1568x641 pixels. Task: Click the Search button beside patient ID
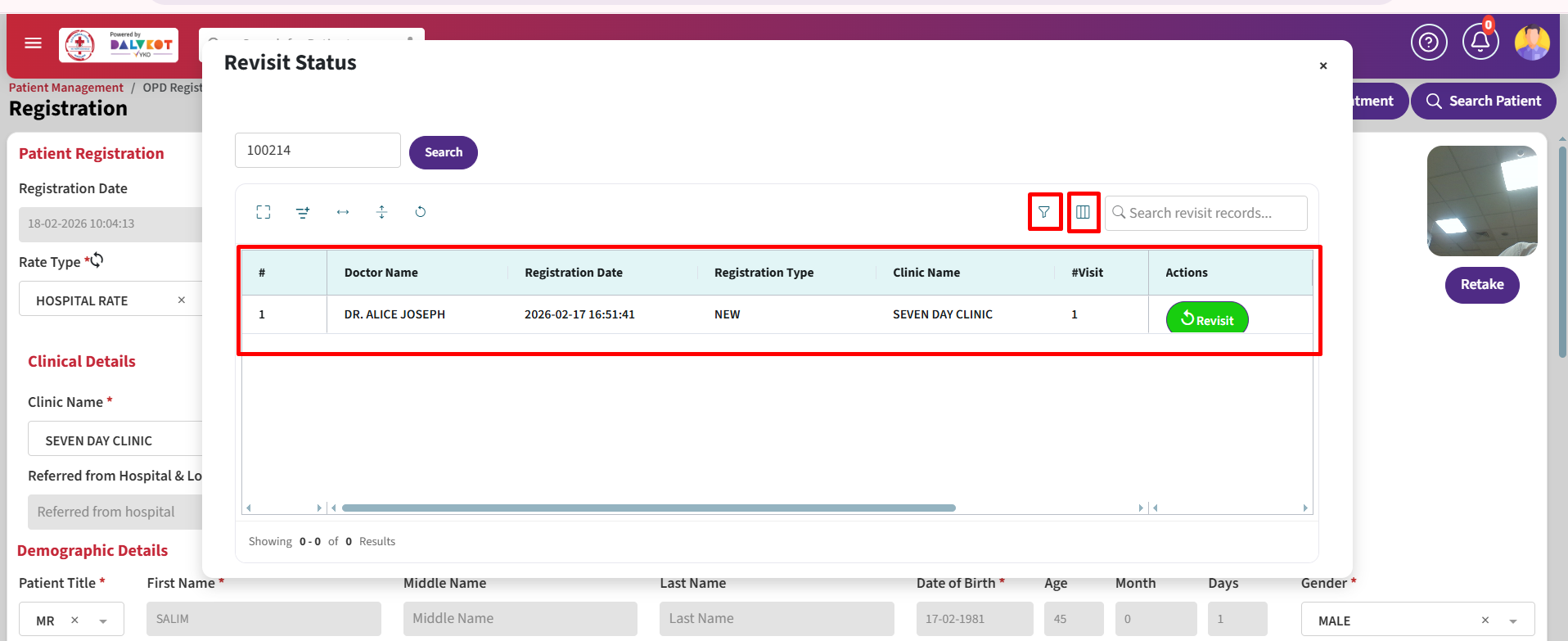443,152
